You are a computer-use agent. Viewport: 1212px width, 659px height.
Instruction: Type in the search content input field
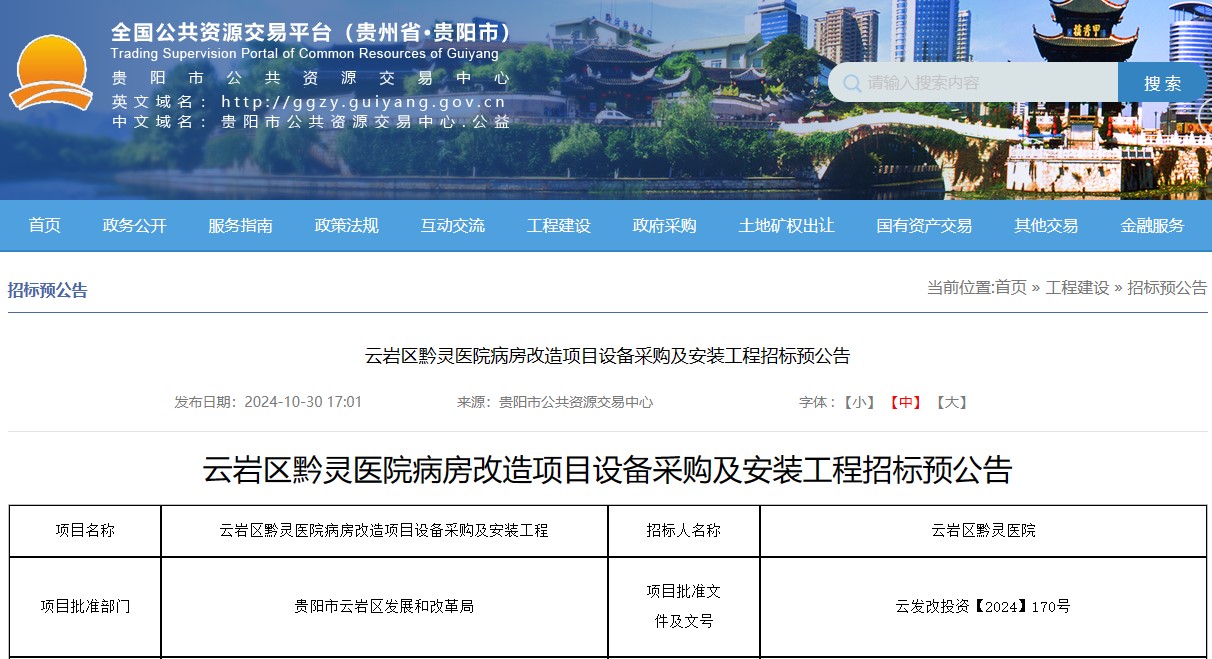[985, 83]
